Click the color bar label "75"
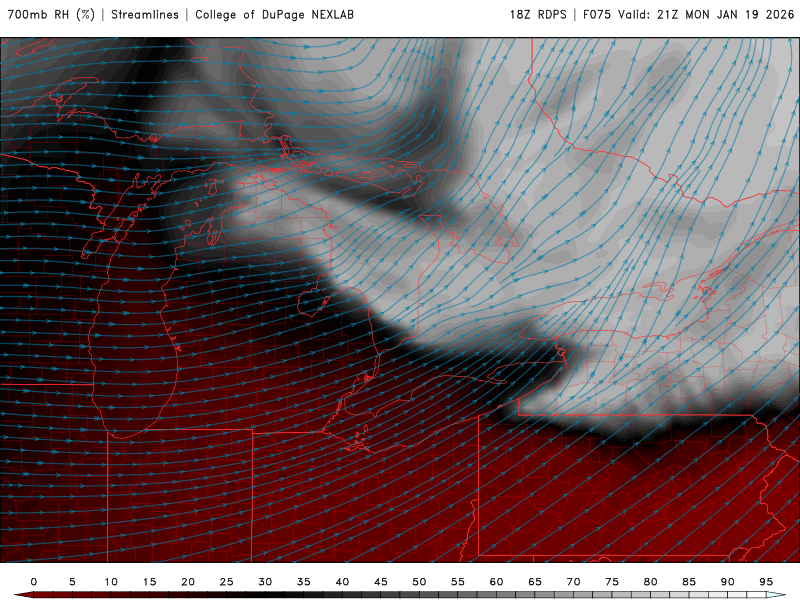 [x=612, y=582]
